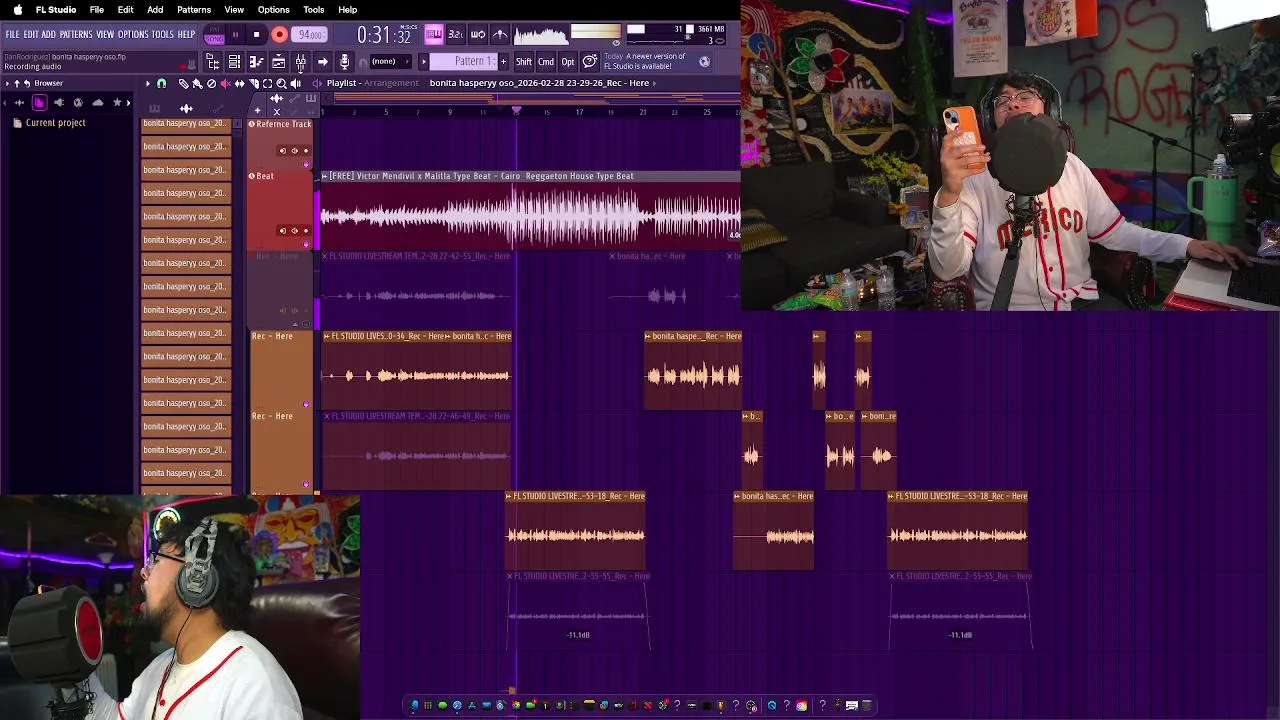
Task: Open macOS menu bar View menu
Action: [234, 10]
